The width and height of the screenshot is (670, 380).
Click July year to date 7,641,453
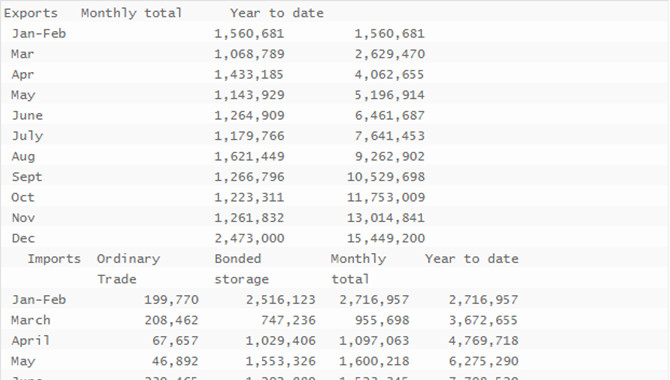pyautogui.click(x=389, y=136)
